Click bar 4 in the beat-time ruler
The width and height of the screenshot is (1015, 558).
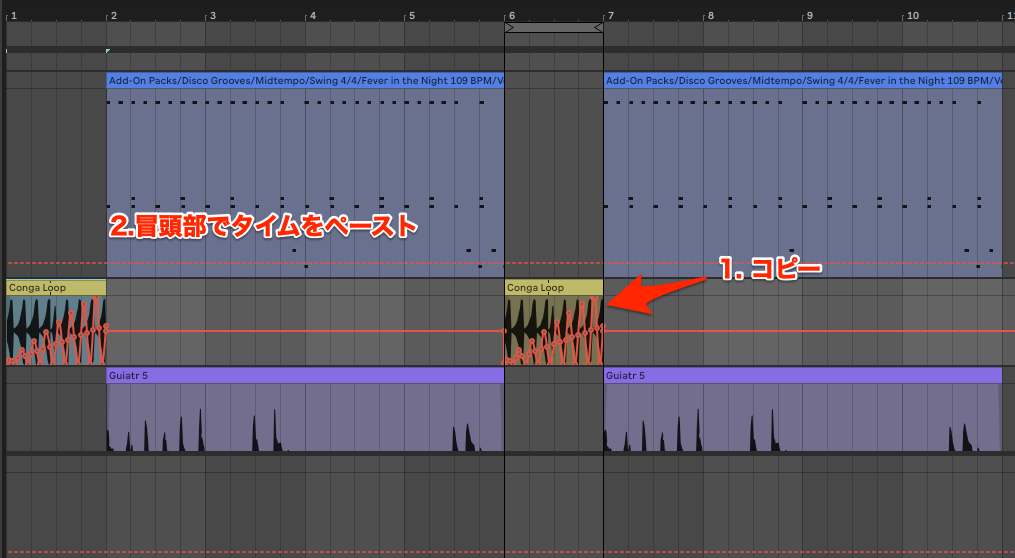click(x=312, y=15)
